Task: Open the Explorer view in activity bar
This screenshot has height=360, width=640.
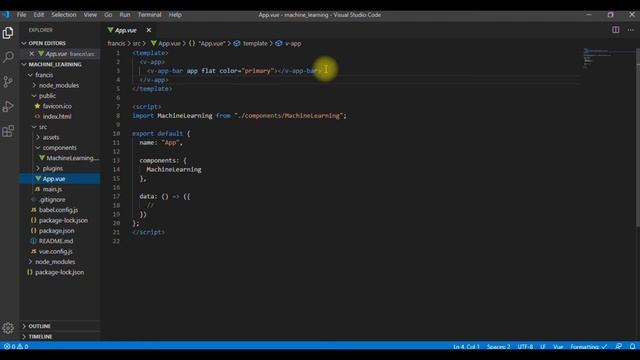Action: click(x=8, y=33)
